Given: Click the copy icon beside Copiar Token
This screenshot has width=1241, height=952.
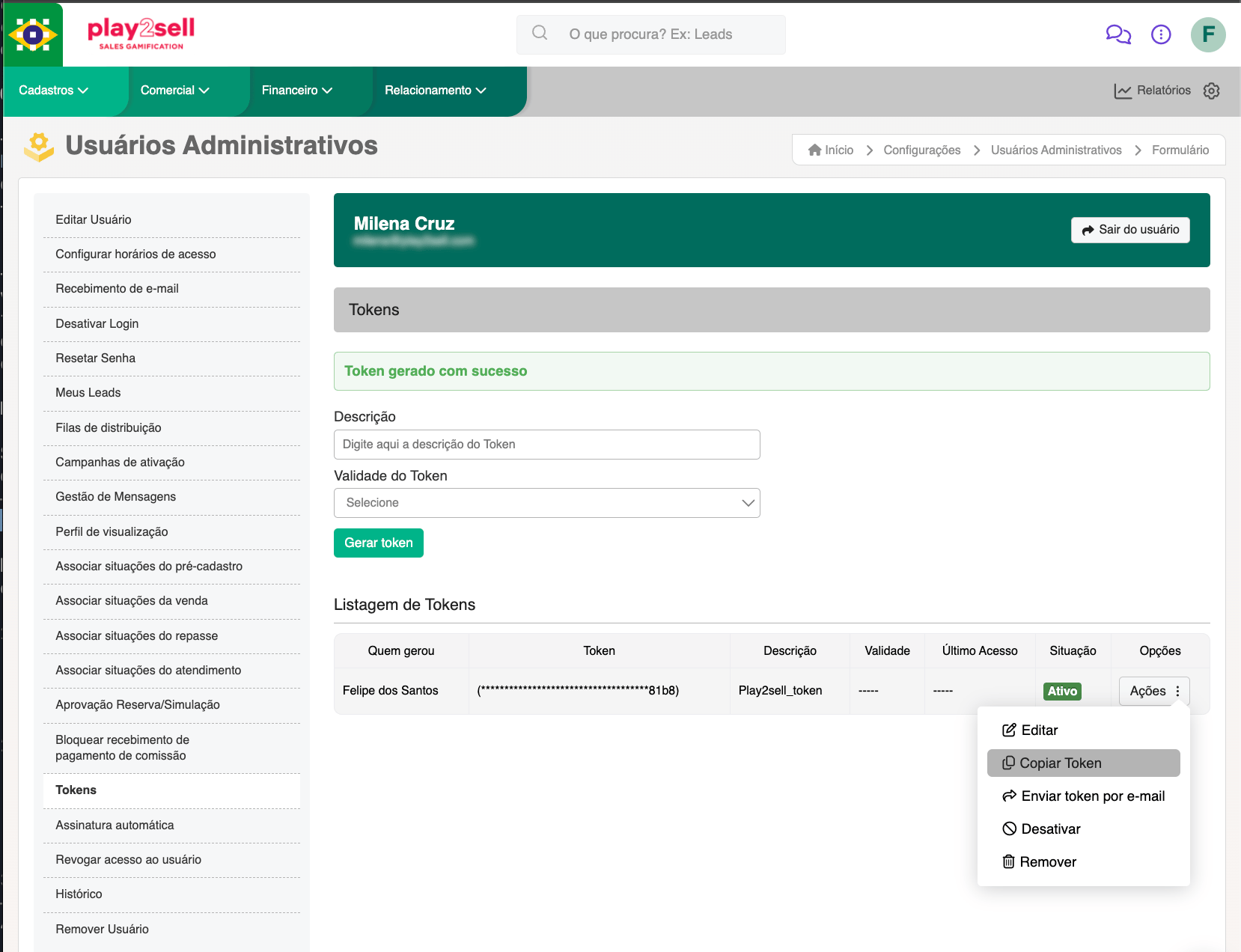Looking at the screenshot, I should tap(1008, 763).
